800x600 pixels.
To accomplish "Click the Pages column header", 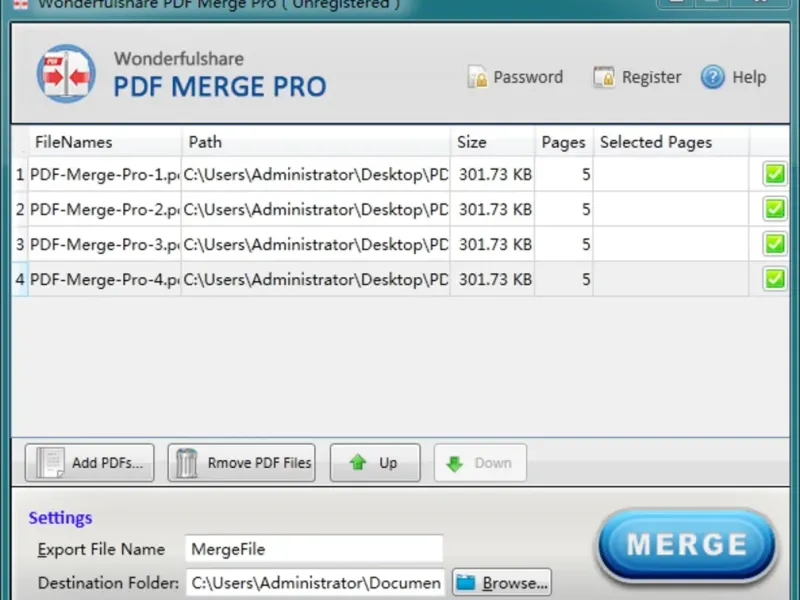I will click(563, 142).
